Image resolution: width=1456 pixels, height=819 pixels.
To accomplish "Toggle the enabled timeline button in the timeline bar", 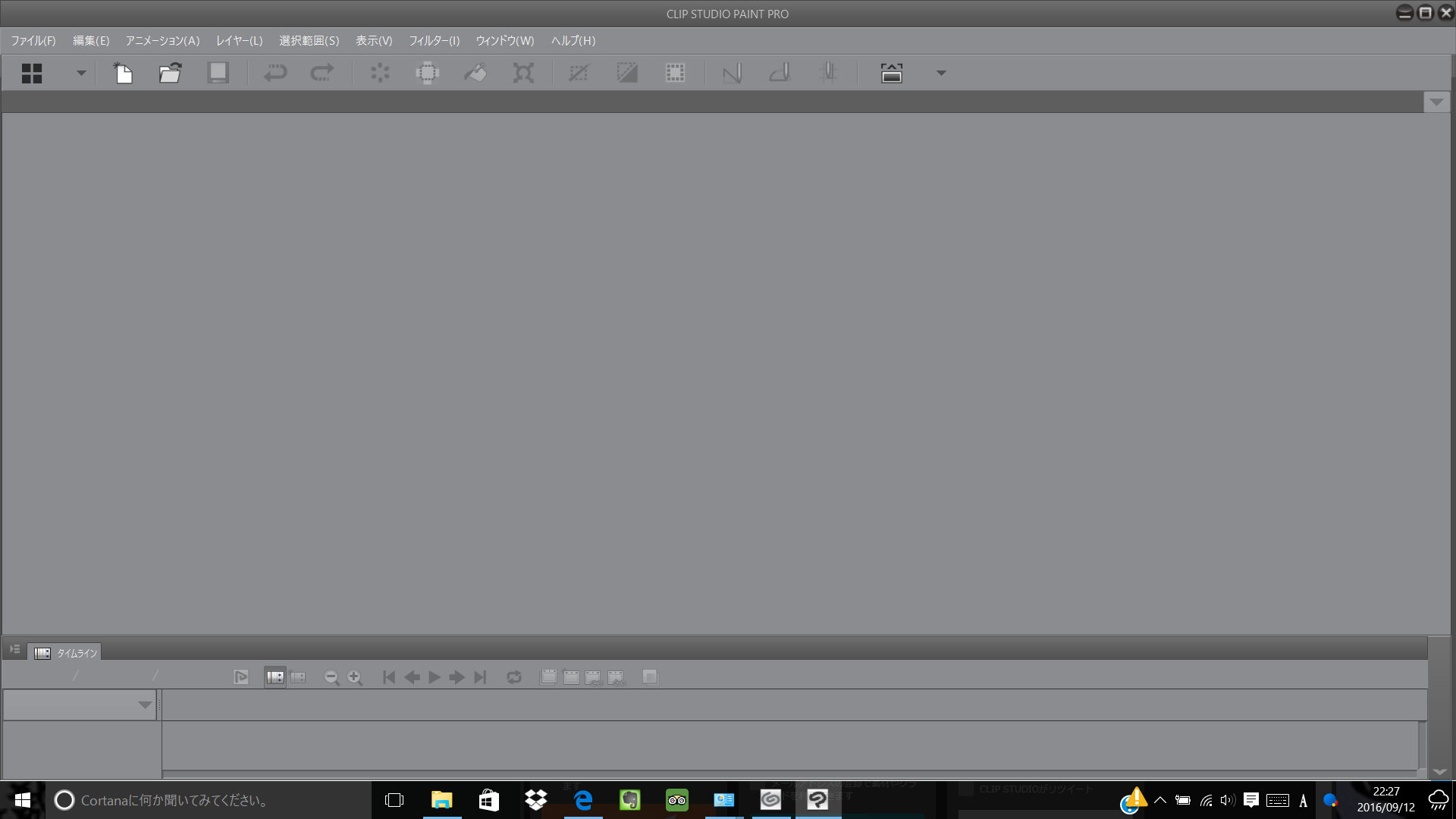I will point(275,677).
